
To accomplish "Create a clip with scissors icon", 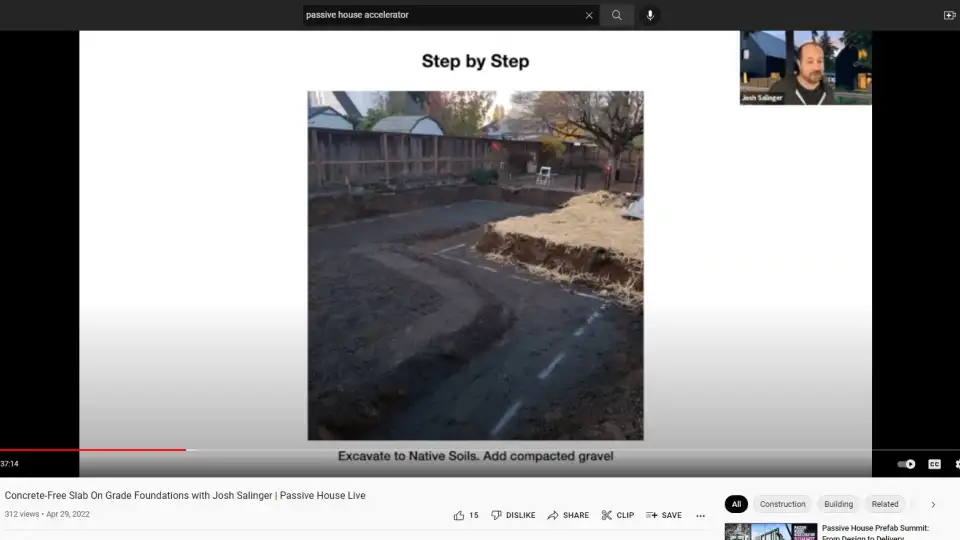I will pos(617,515).
